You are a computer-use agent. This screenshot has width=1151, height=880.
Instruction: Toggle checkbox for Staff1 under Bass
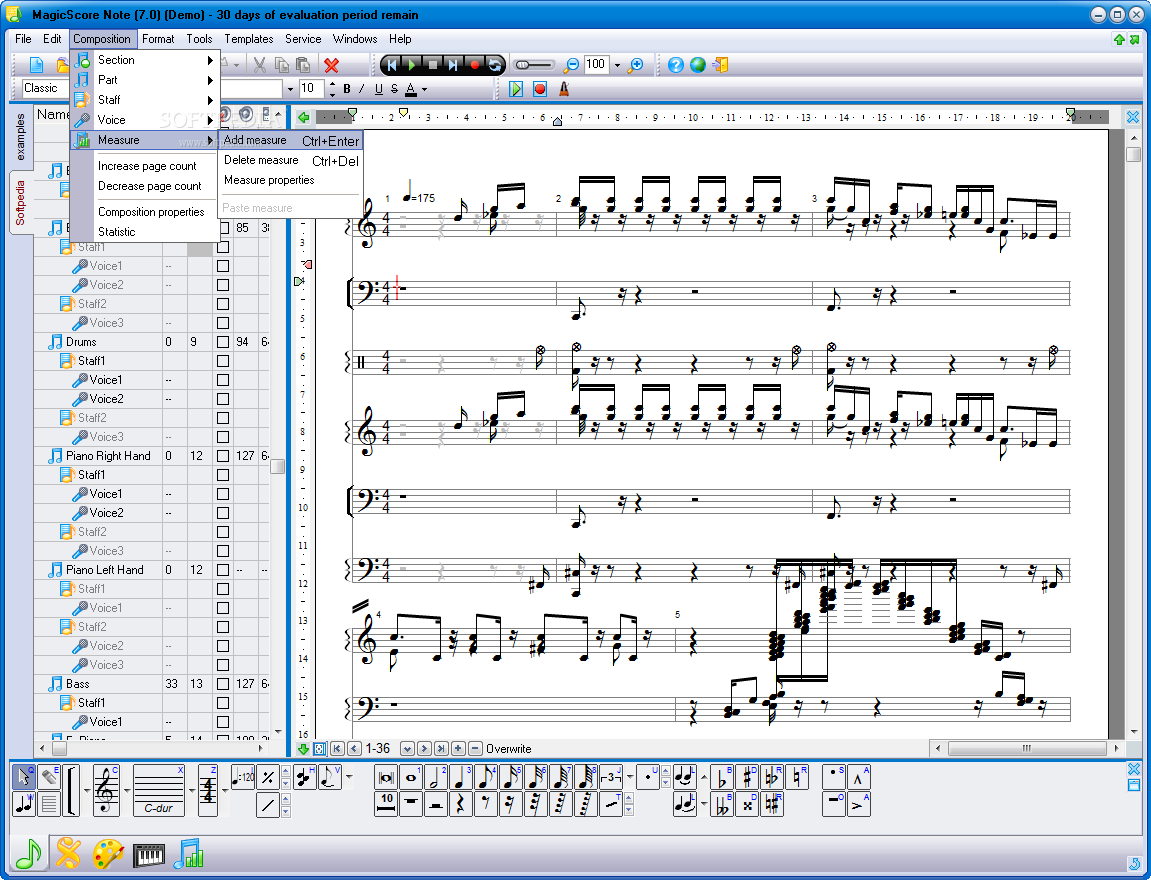[223, 703]
